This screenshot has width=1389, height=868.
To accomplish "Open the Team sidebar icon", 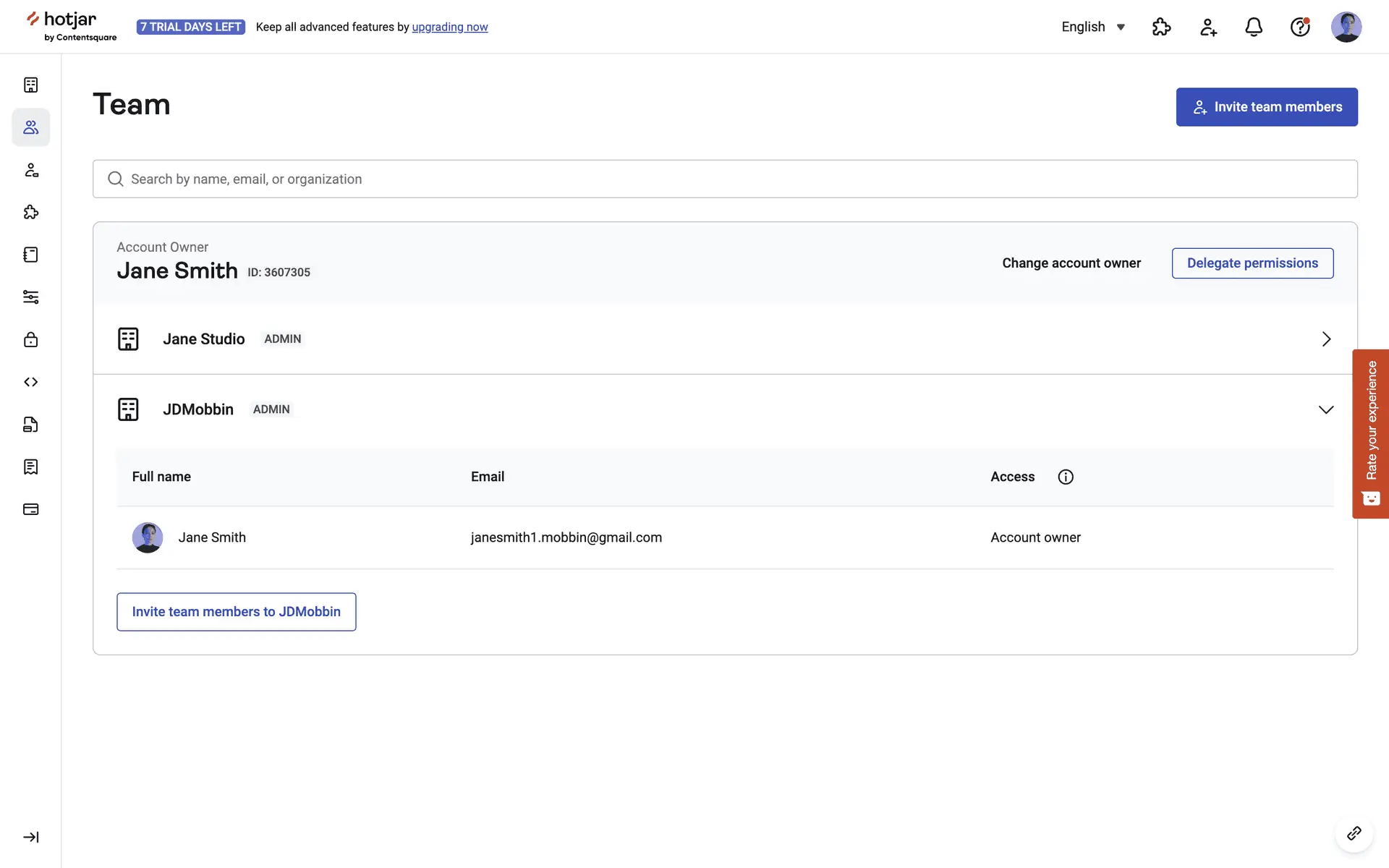I will (30, 127).
